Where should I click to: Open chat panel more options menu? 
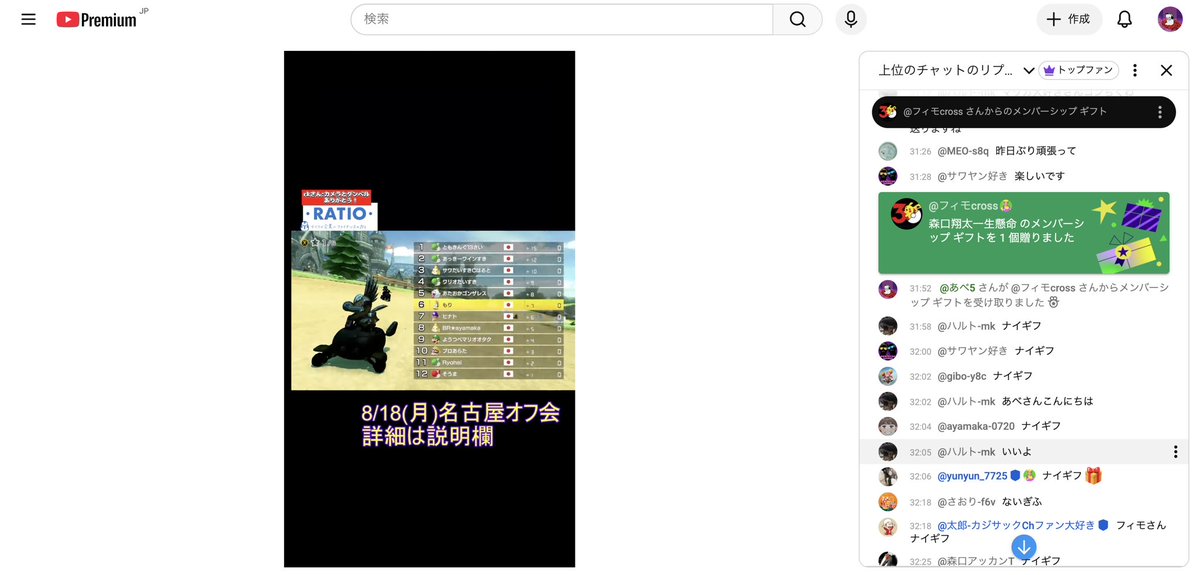(1135, 70)
